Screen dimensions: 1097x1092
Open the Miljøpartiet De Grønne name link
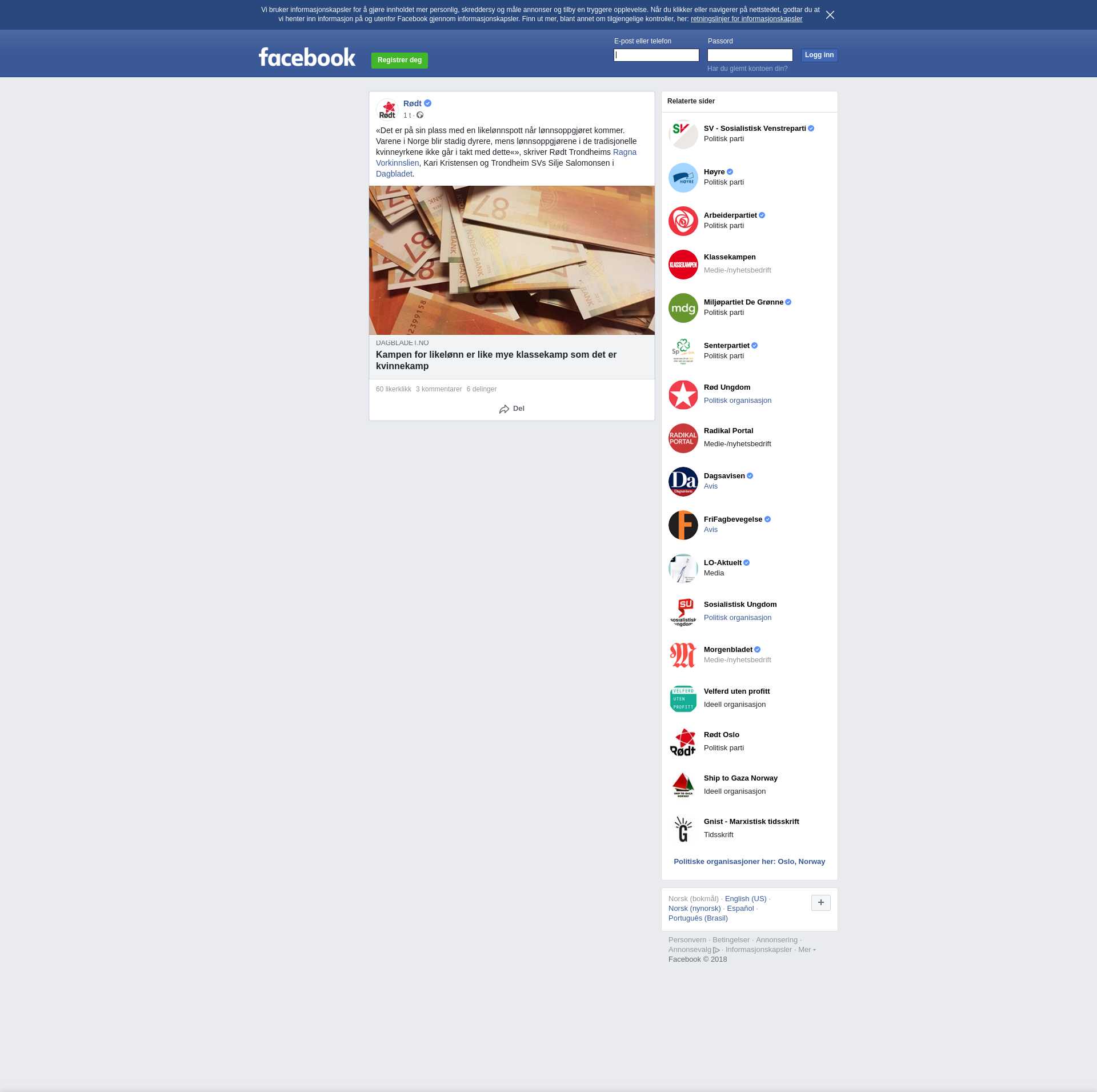click(x=743, y=302)
